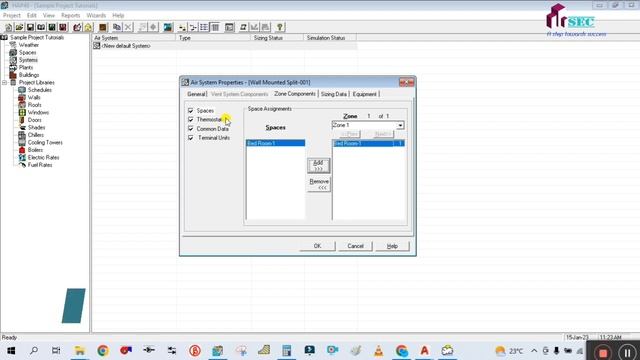This screenshot has height=360, width=640.
Task: Collapse the Project Libraries tree node
Action: [x=4, y=82]
